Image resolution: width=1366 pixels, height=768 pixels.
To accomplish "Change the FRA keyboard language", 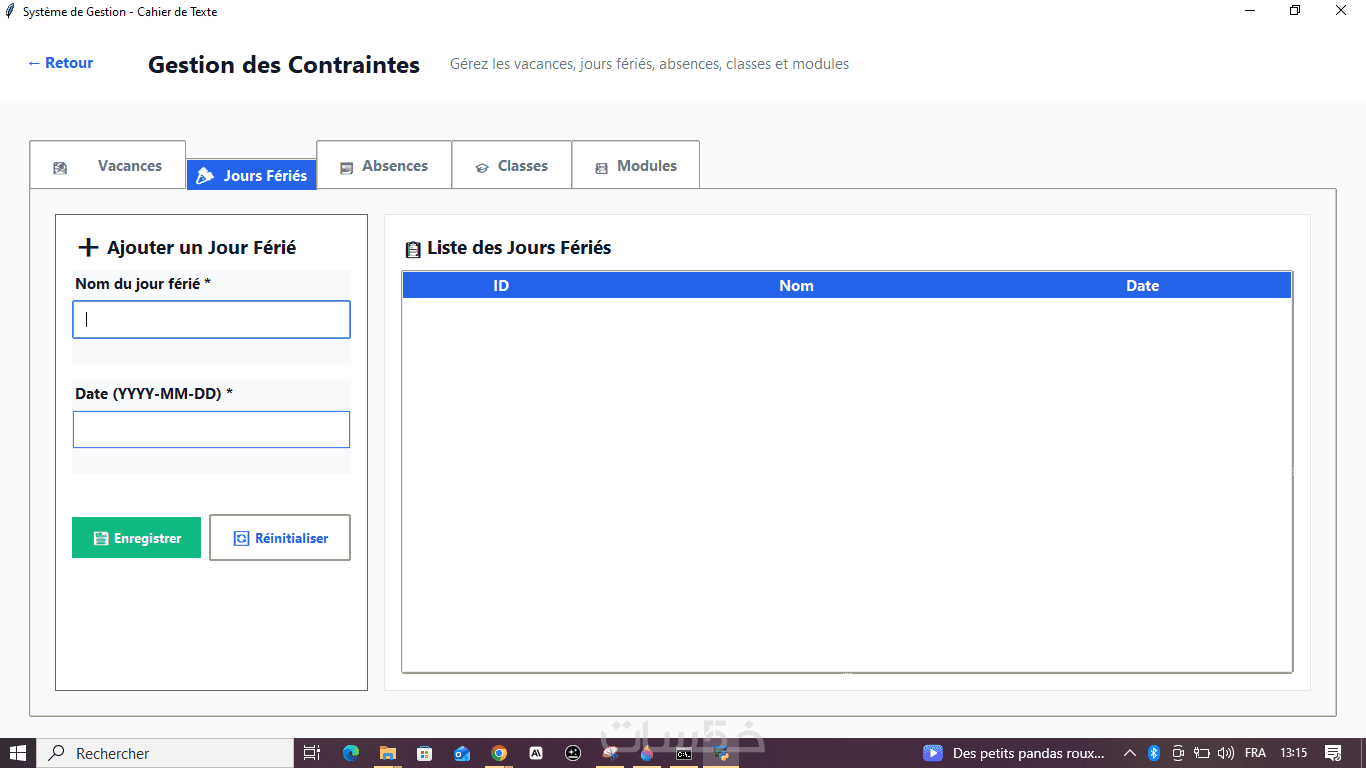I will pos(1255,753).
